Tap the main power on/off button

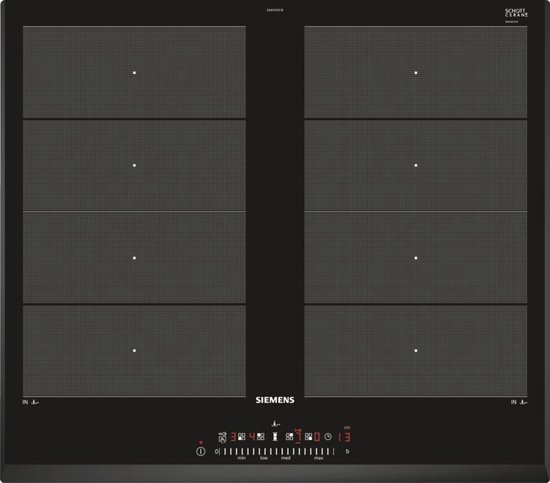[x=201, y=452]
